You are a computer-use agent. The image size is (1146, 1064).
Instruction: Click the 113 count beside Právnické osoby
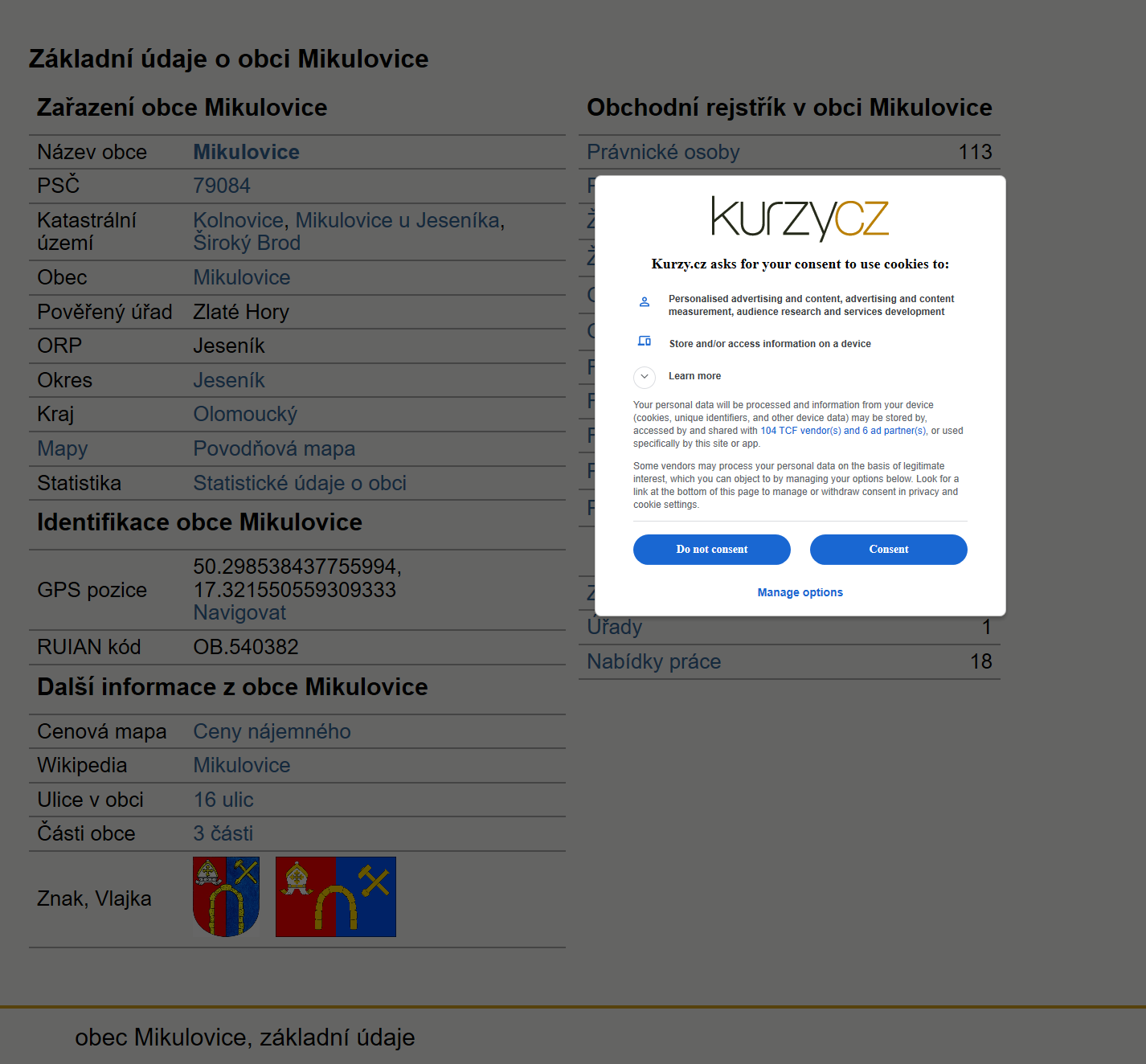(x=975, y=152)
